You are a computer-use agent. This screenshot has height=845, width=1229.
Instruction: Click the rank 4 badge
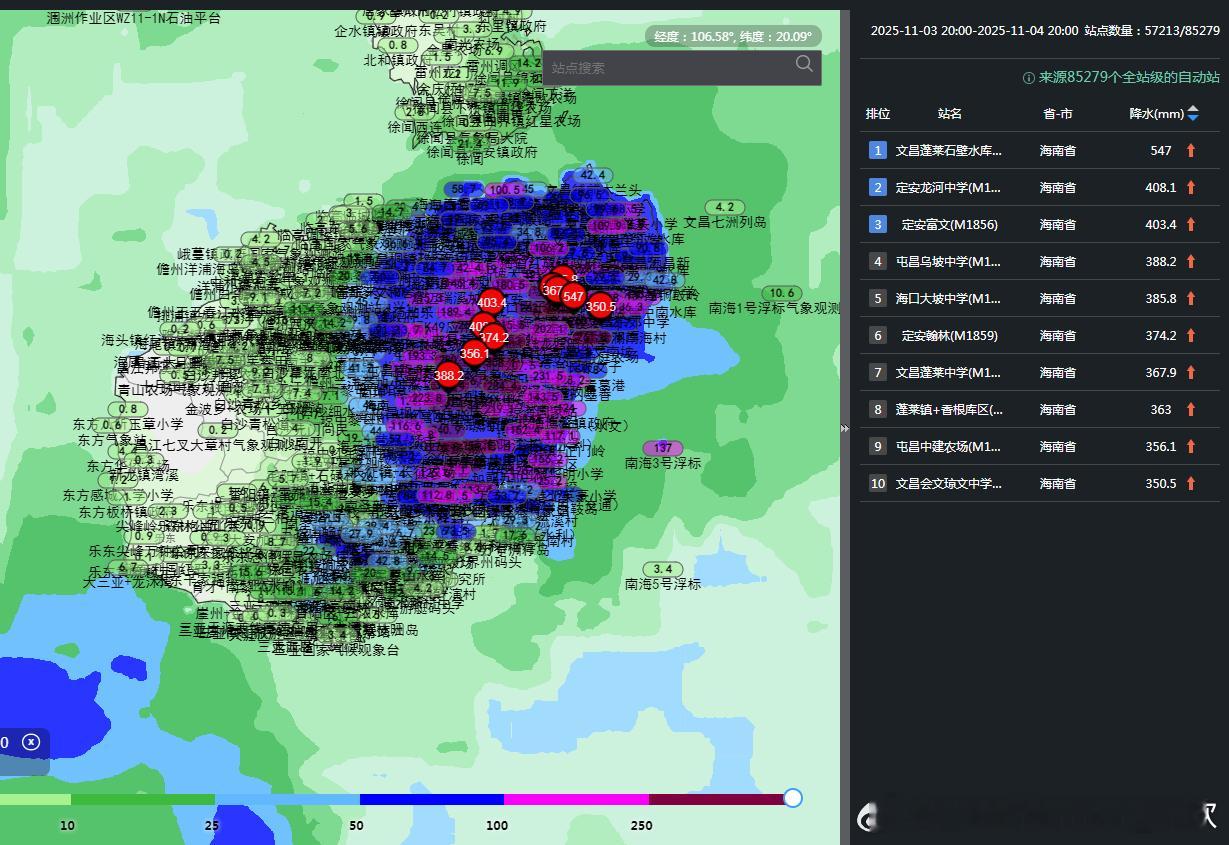pos(877,261)
